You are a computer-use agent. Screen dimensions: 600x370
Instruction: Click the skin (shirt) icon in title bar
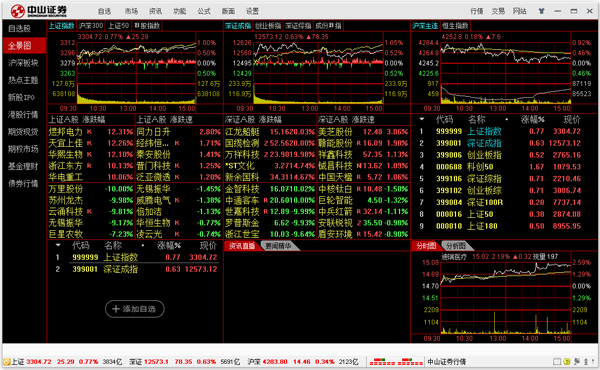tap(541, 11)
